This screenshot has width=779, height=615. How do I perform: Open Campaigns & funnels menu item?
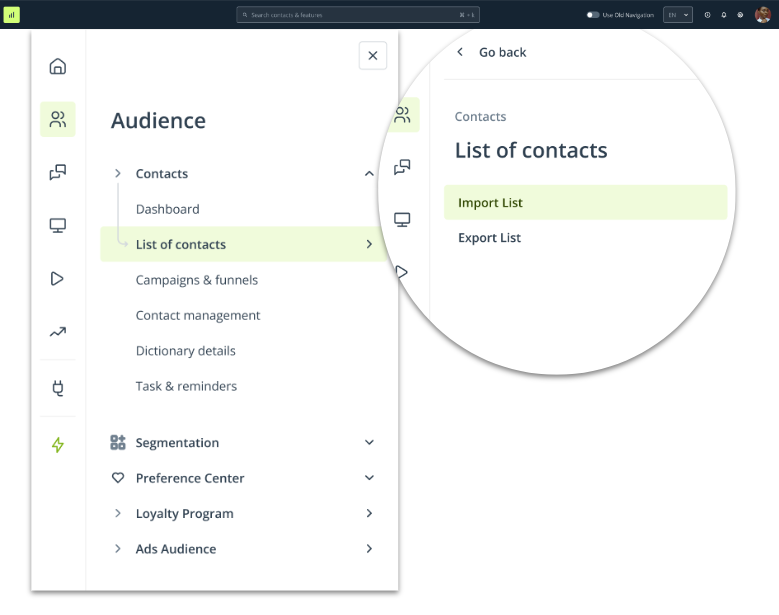coord(197,280)
